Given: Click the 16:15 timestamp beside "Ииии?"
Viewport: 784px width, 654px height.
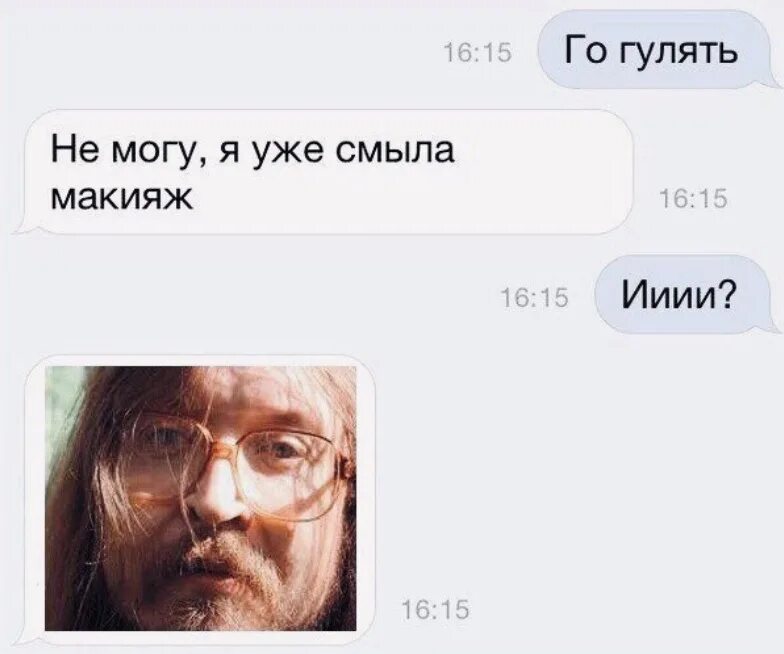Looking at the screenshot, I should (x=535, y=298).
